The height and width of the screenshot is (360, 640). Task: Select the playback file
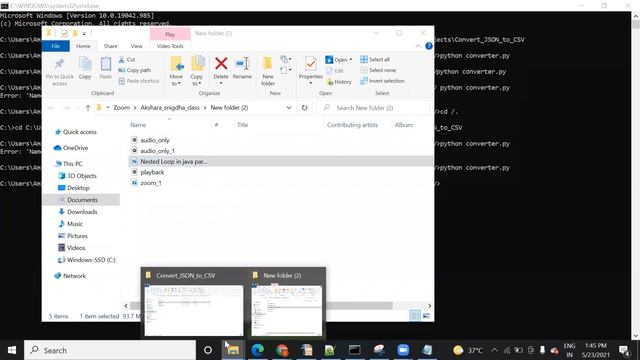click(x=152, y=172)
